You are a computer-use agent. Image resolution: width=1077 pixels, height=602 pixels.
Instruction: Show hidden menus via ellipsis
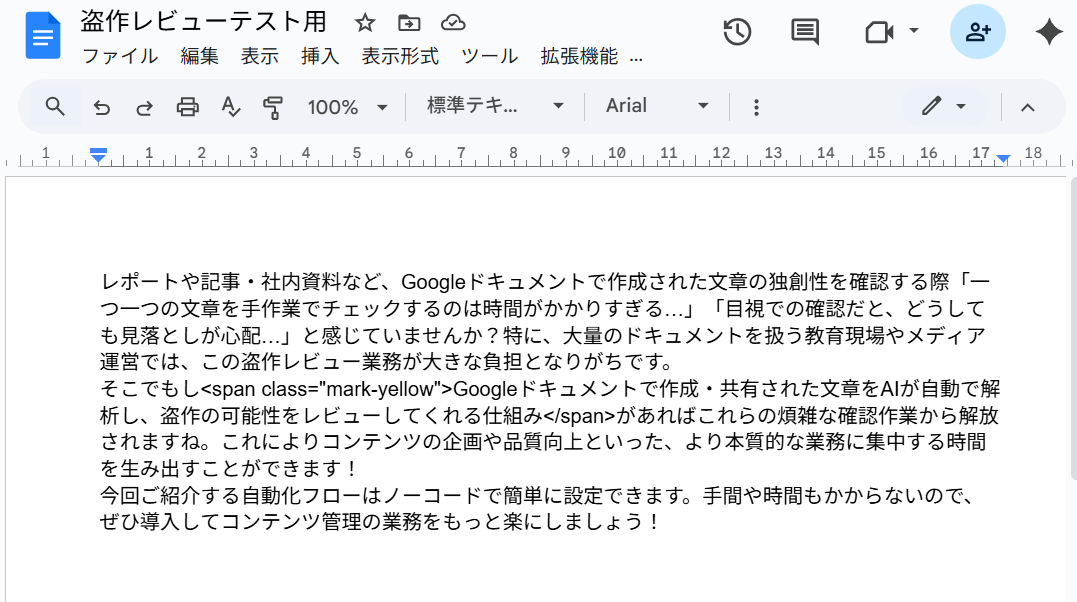(x=636, y=58)
